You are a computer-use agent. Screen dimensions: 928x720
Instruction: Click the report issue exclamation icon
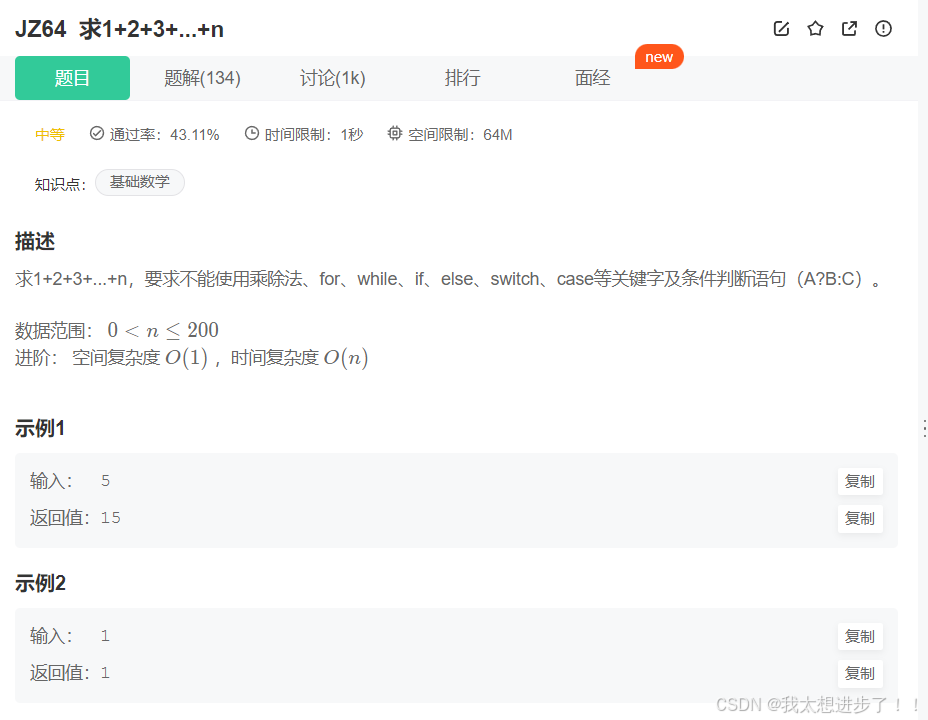click(x=883, y=28)
